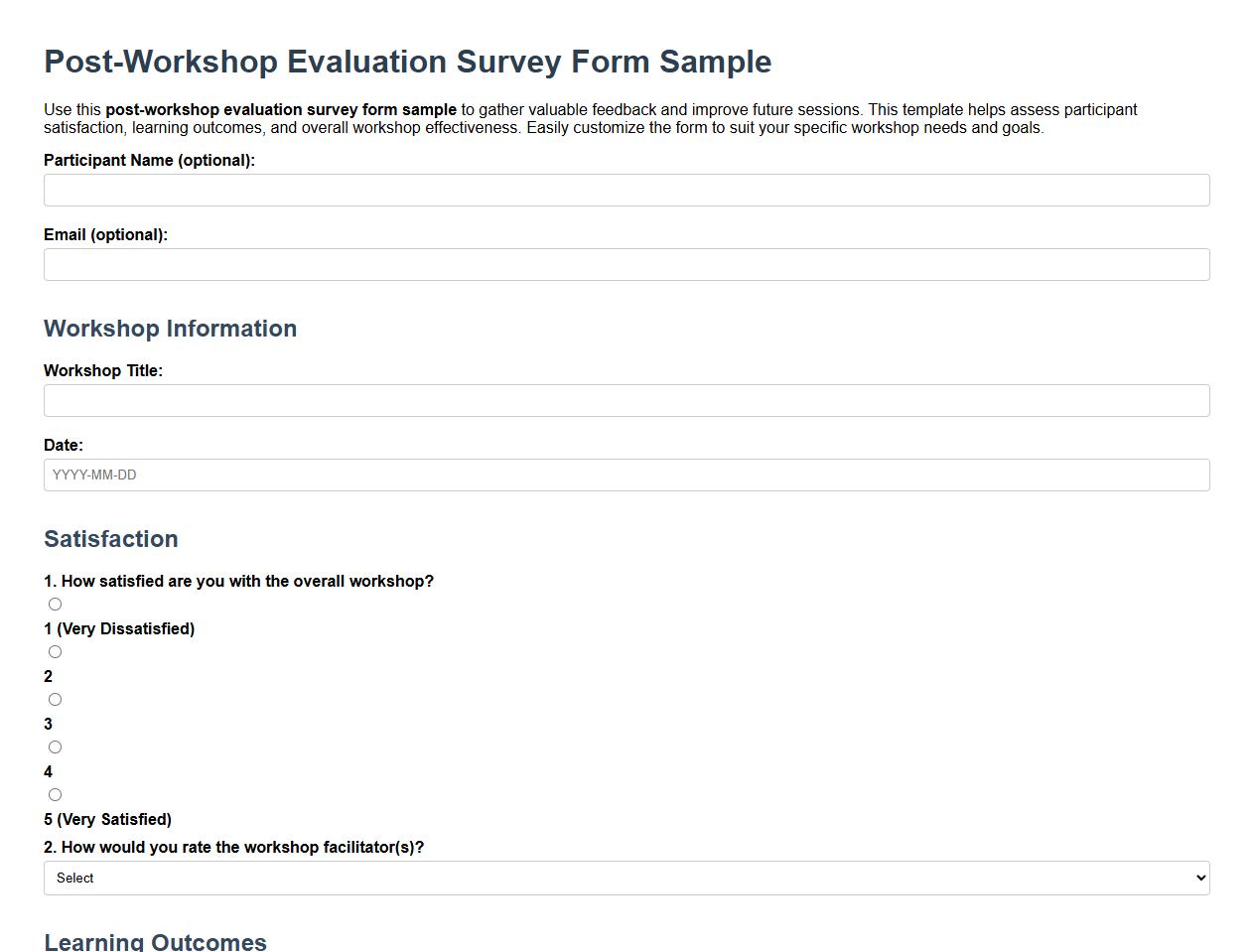The image size is (1254, 952).
Task: Click question 2 about workshop facilitators
Action: click(x=233, y=847)
